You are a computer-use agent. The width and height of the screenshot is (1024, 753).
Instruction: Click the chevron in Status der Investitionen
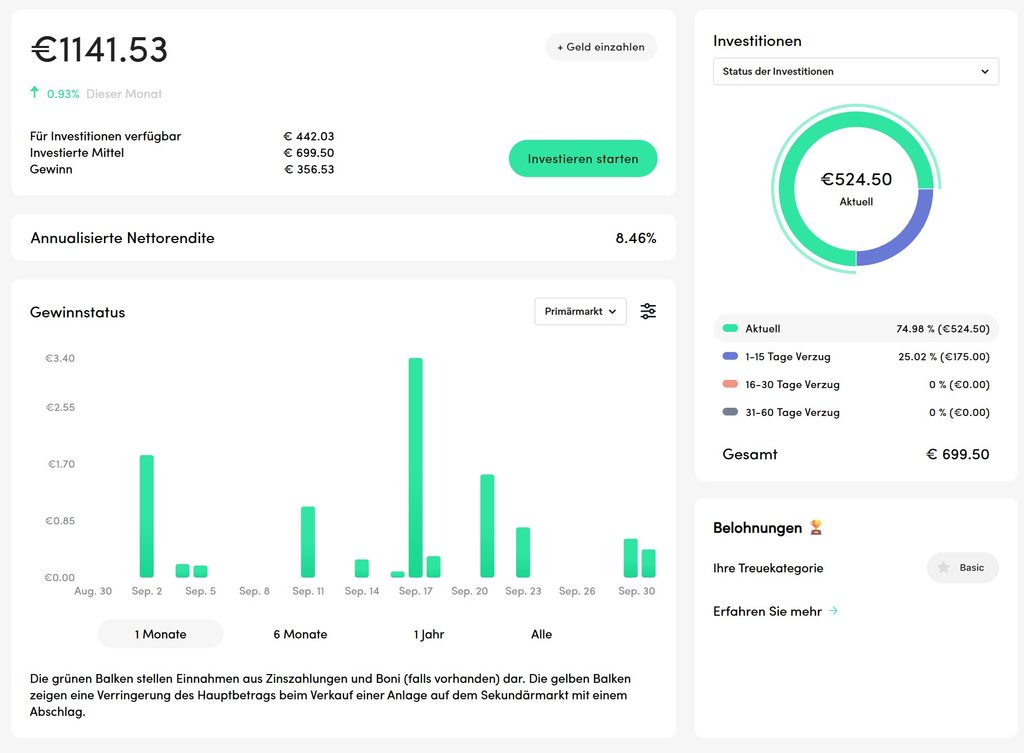(x=985, y=71)
